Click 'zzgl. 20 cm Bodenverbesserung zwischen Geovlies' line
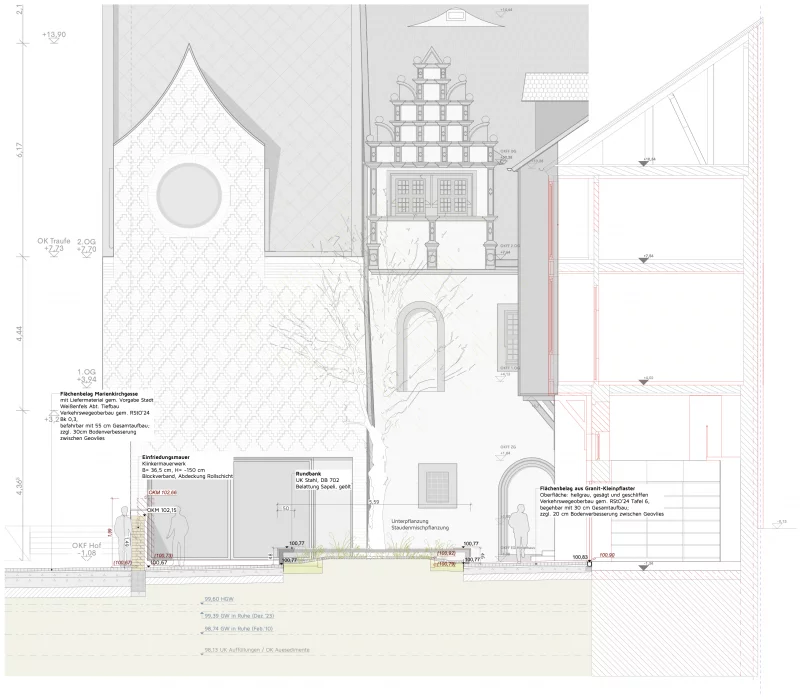The height and width of the screenshot is (700, 800). [602, 515]
